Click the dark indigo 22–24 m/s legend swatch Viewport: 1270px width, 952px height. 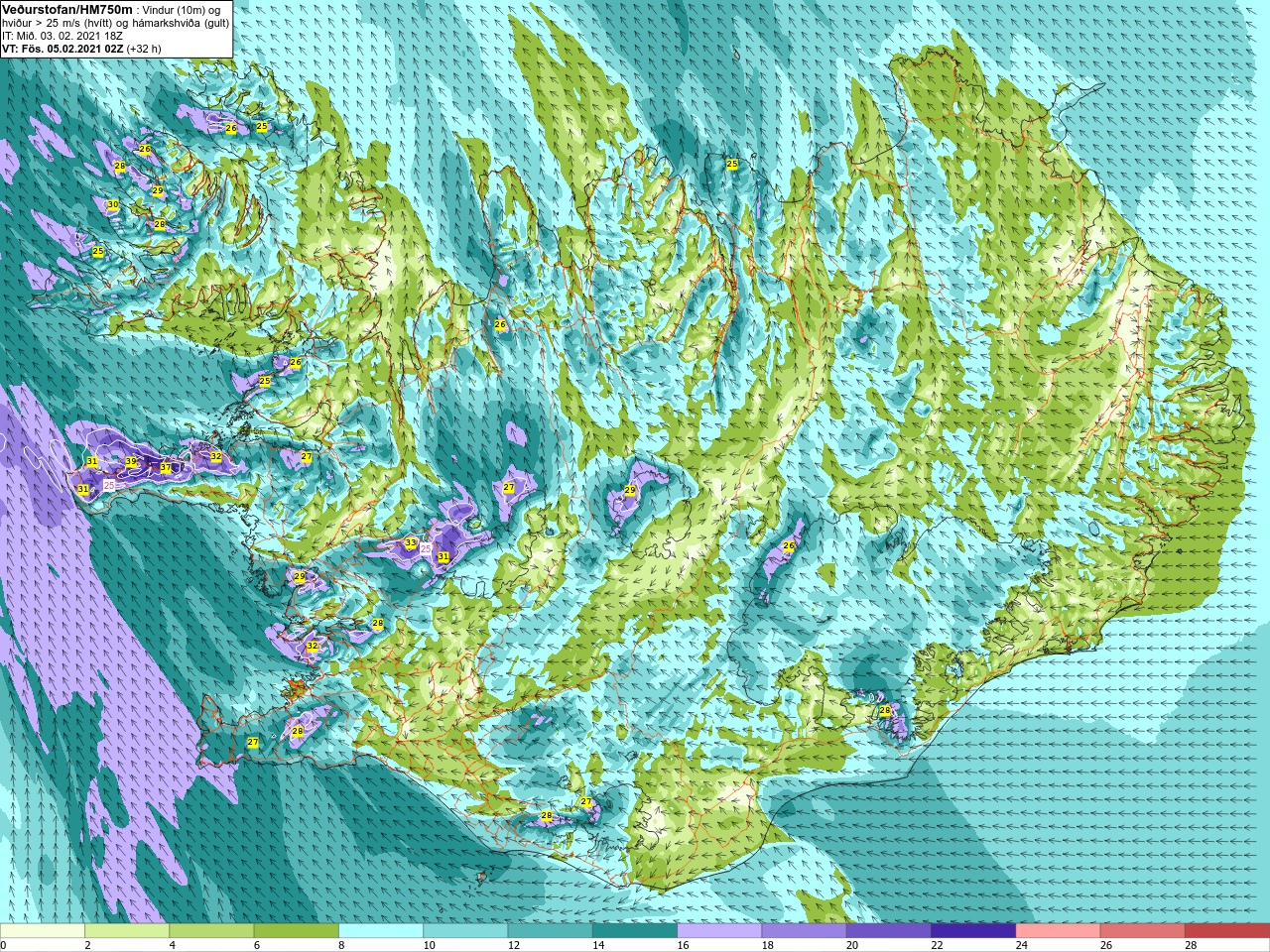click(x=973, y=931)
